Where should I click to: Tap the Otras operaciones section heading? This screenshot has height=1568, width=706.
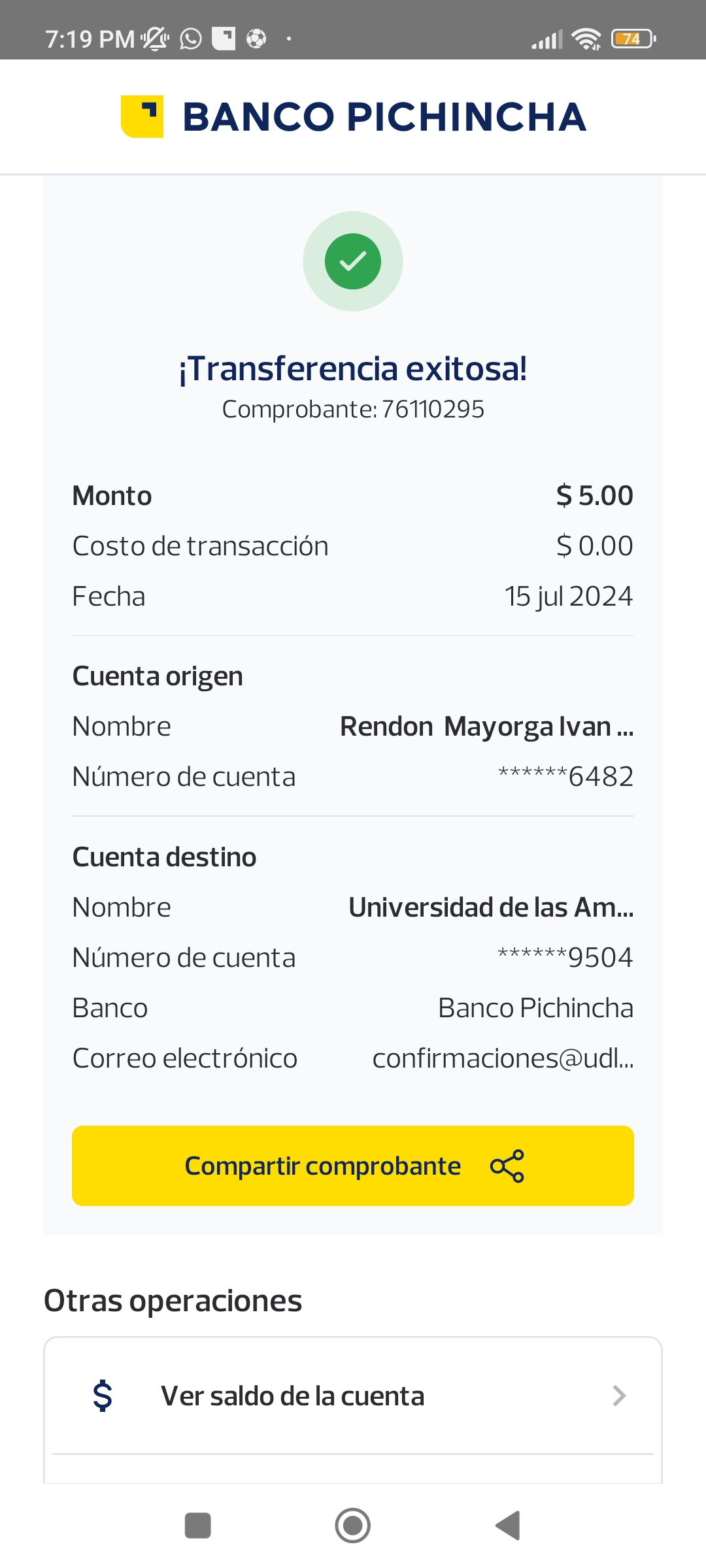tap(173, 1301)
